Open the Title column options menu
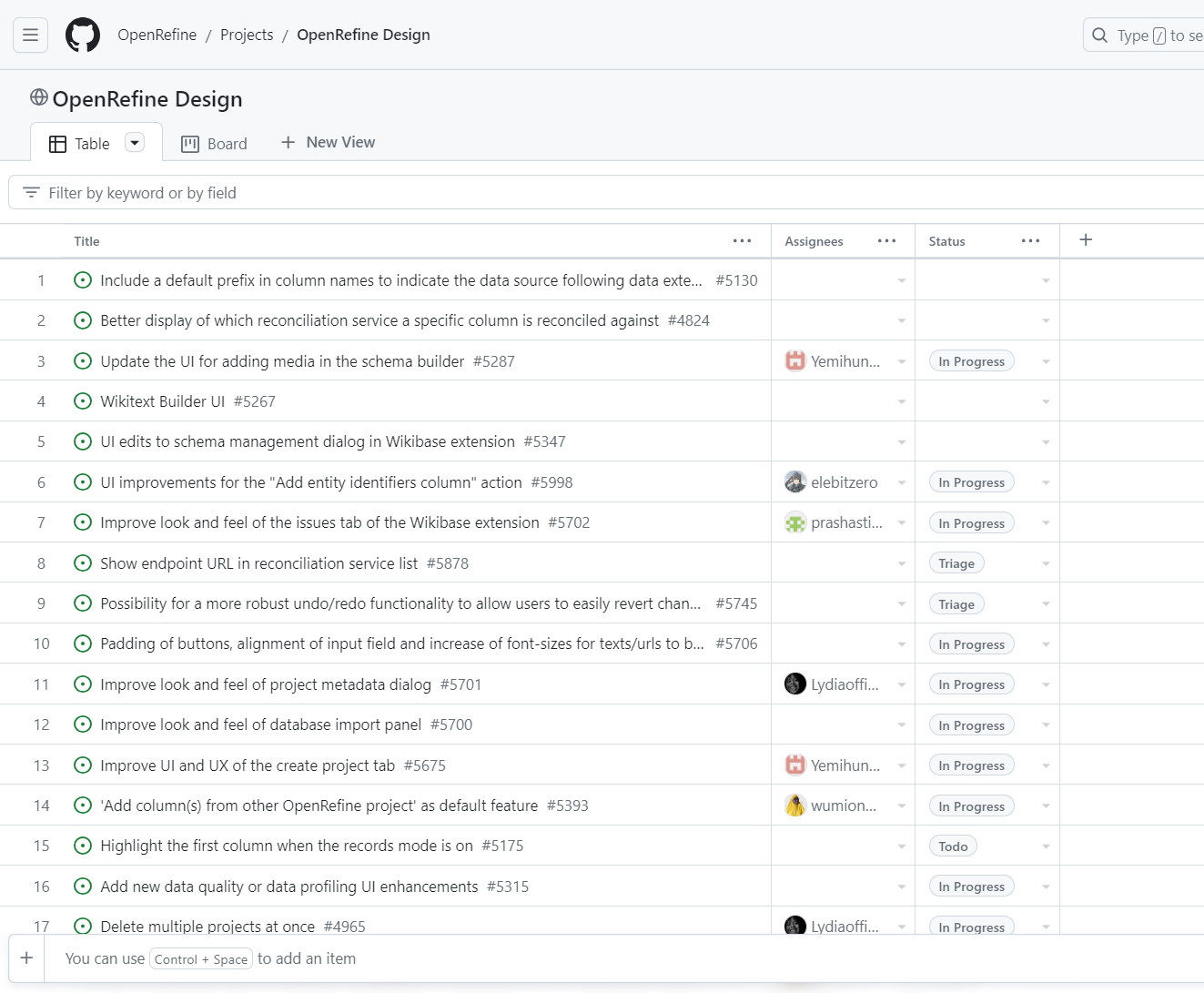This screenshot has height=993, width=1204. click(742, 240)
